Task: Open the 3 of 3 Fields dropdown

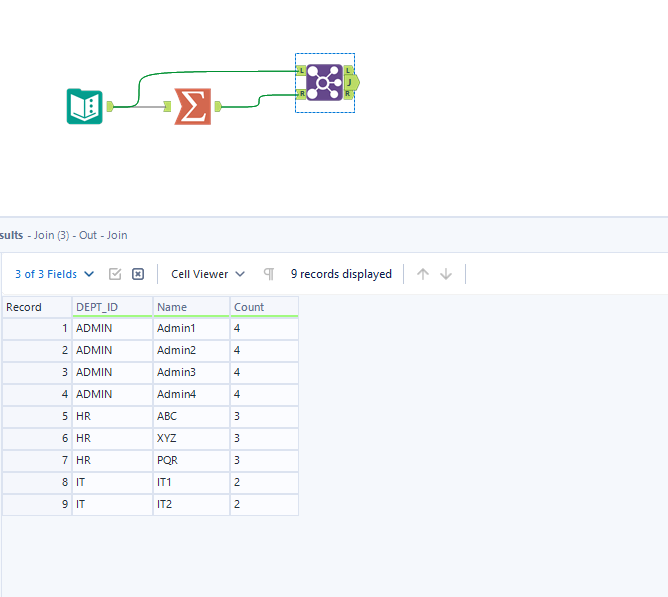Action: (x=54, y=274)
